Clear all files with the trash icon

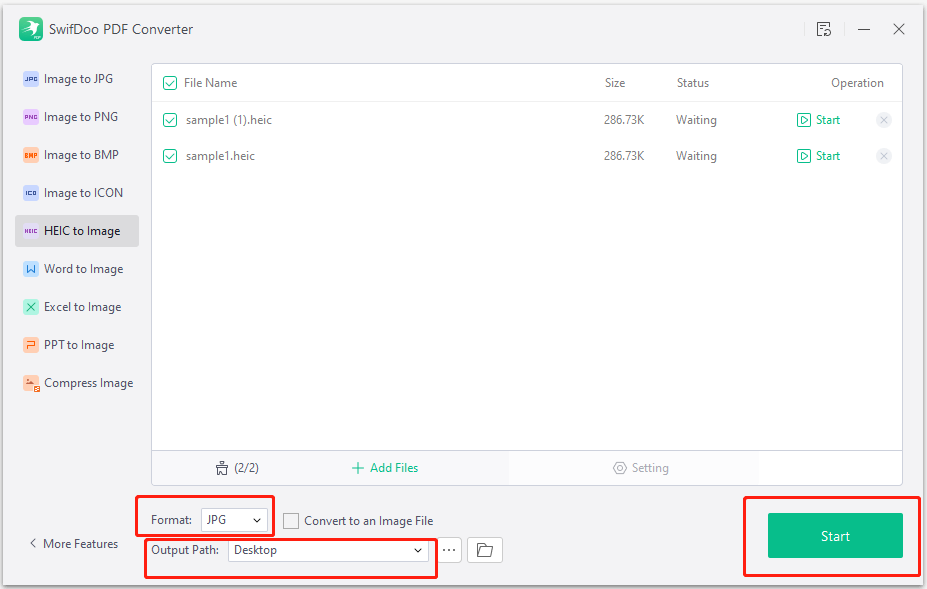coord(222,468)
